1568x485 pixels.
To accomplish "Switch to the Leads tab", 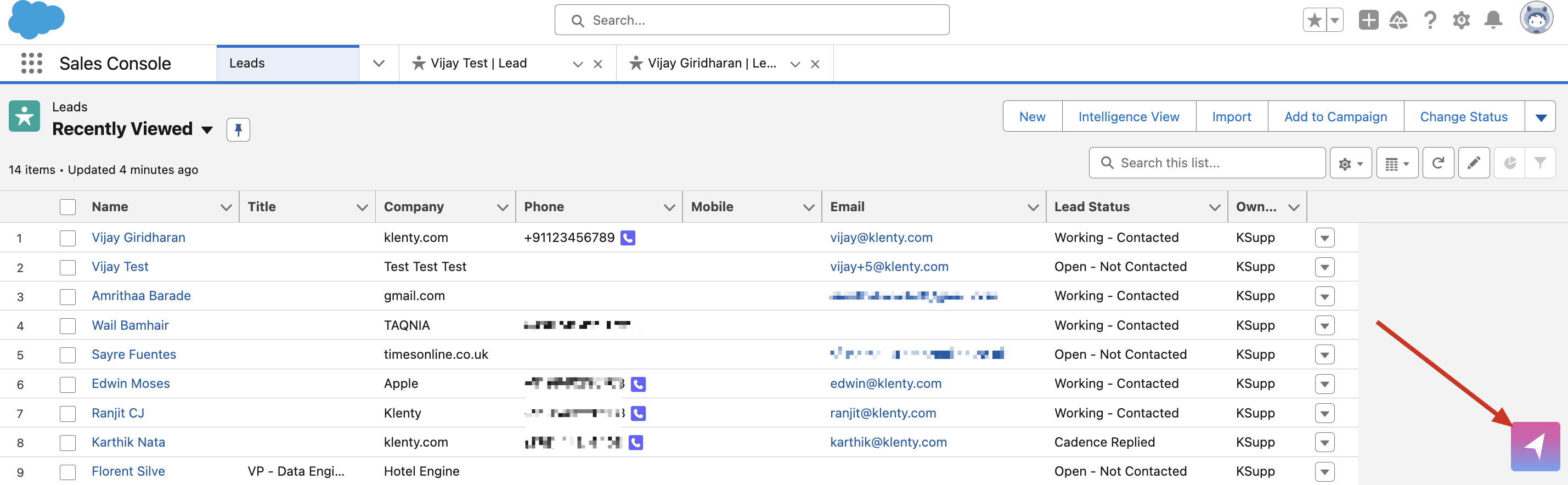I will pos(288,63).
